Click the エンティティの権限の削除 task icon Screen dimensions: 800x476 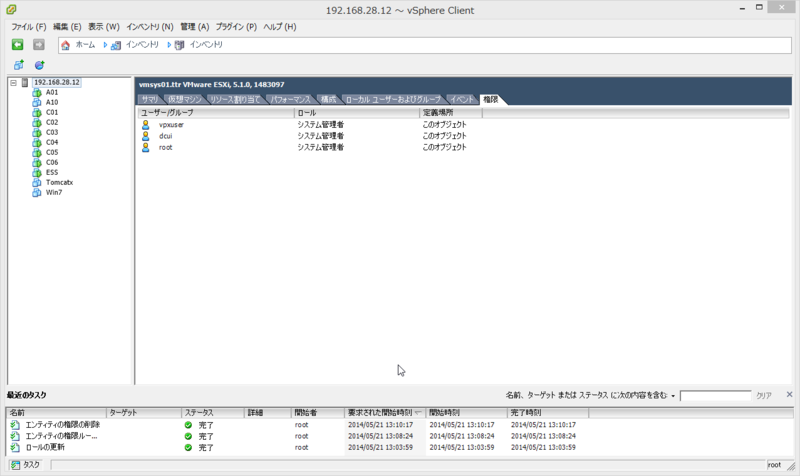coord(15,424)
